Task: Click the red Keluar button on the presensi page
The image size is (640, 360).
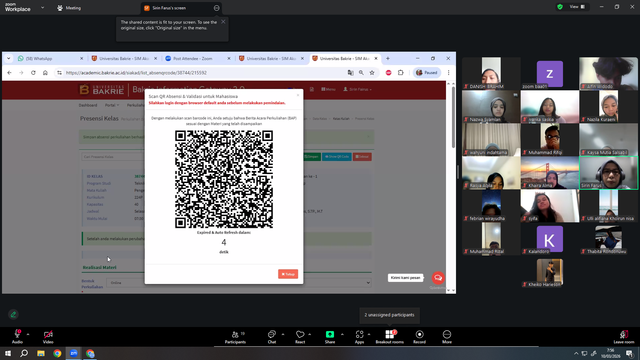Action: point(362,157)
